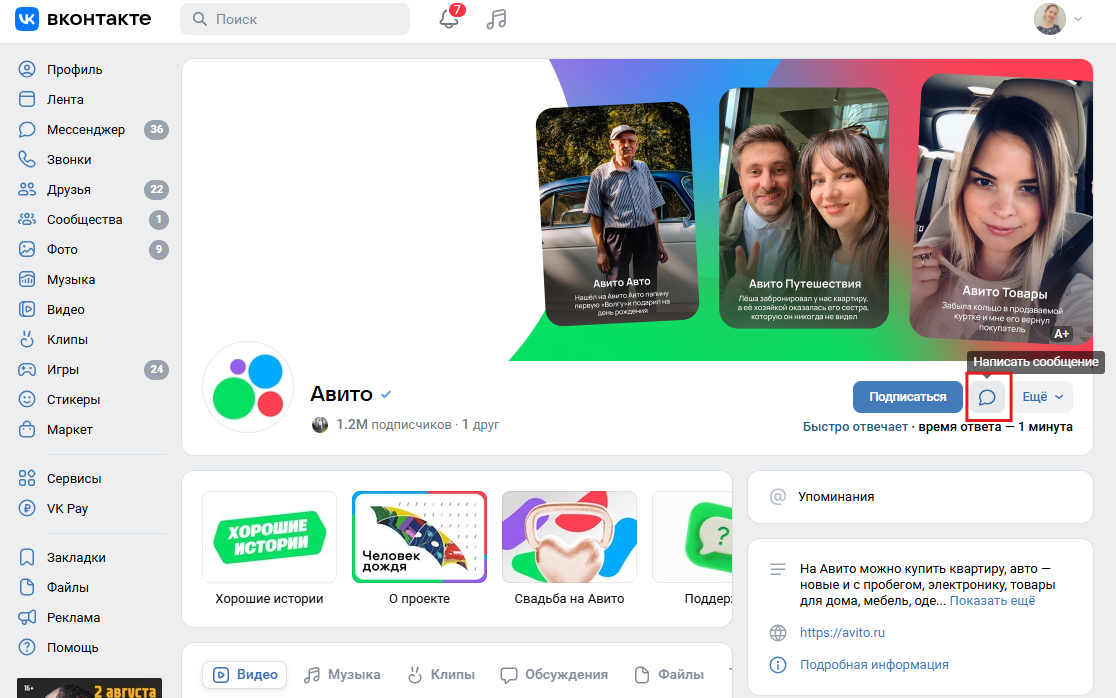Switch to the Обсуждения tab
The width and height of the screenshot is (1116, 698).
point(554,674)
